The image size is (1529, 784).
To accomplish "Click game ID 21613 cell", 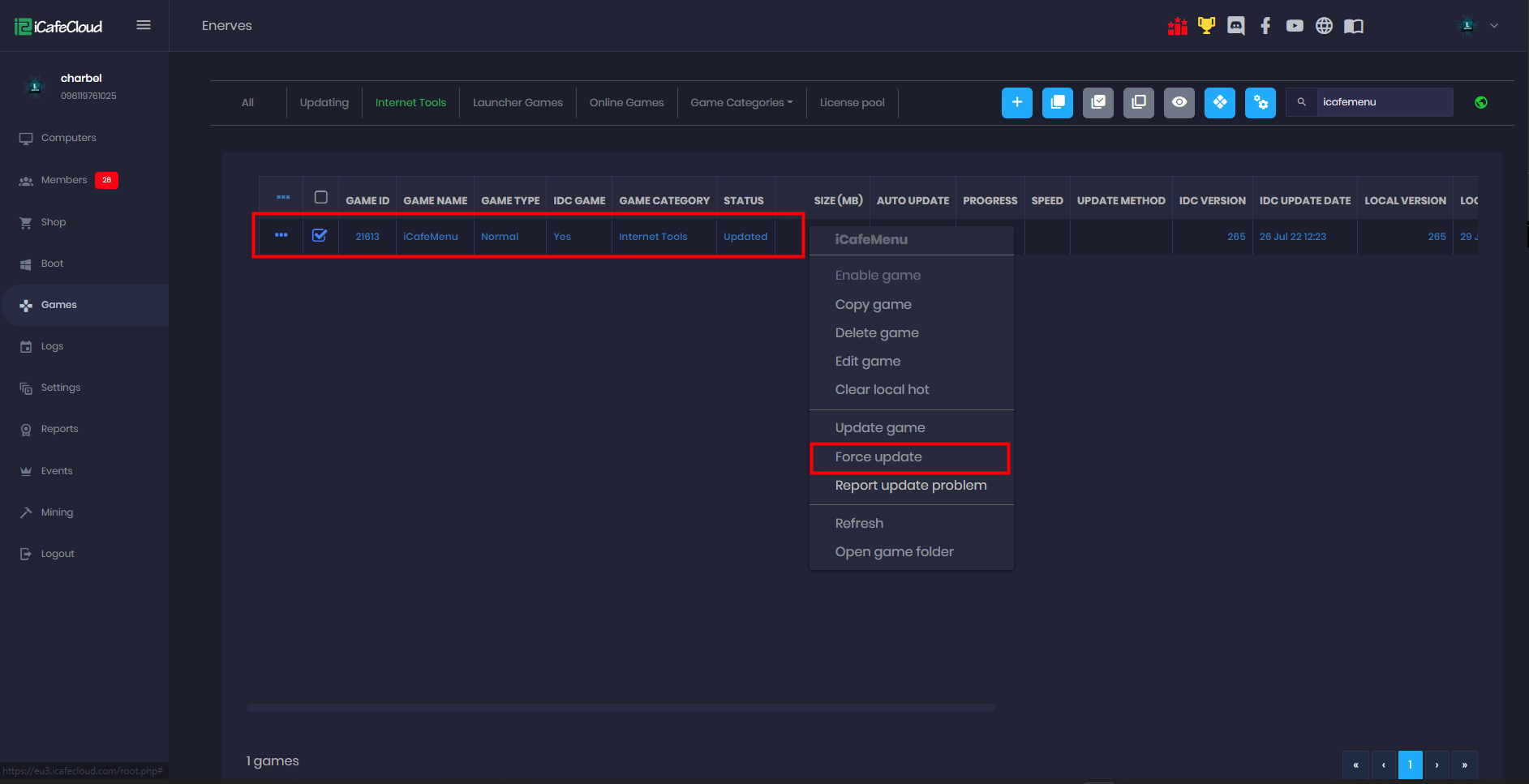I will pos(367,237).
